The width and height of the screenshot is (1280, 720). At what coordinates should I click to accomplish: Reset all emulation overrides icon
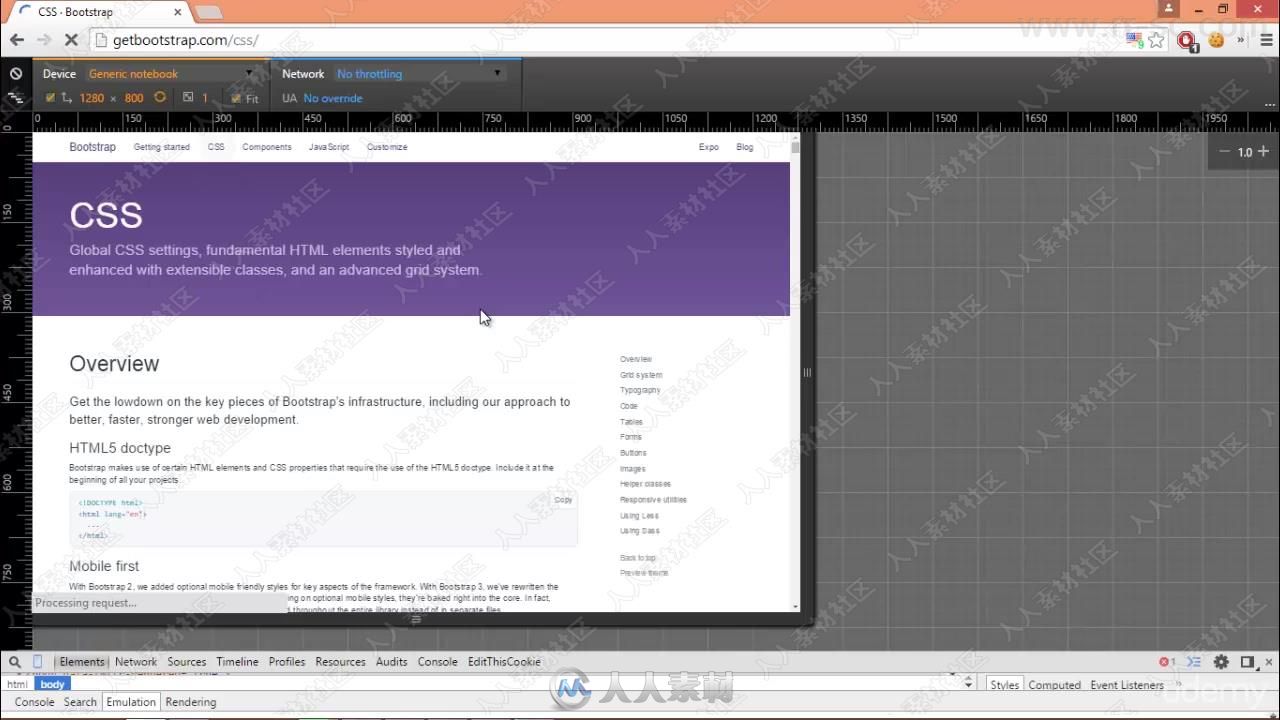[x=16, y=74]
